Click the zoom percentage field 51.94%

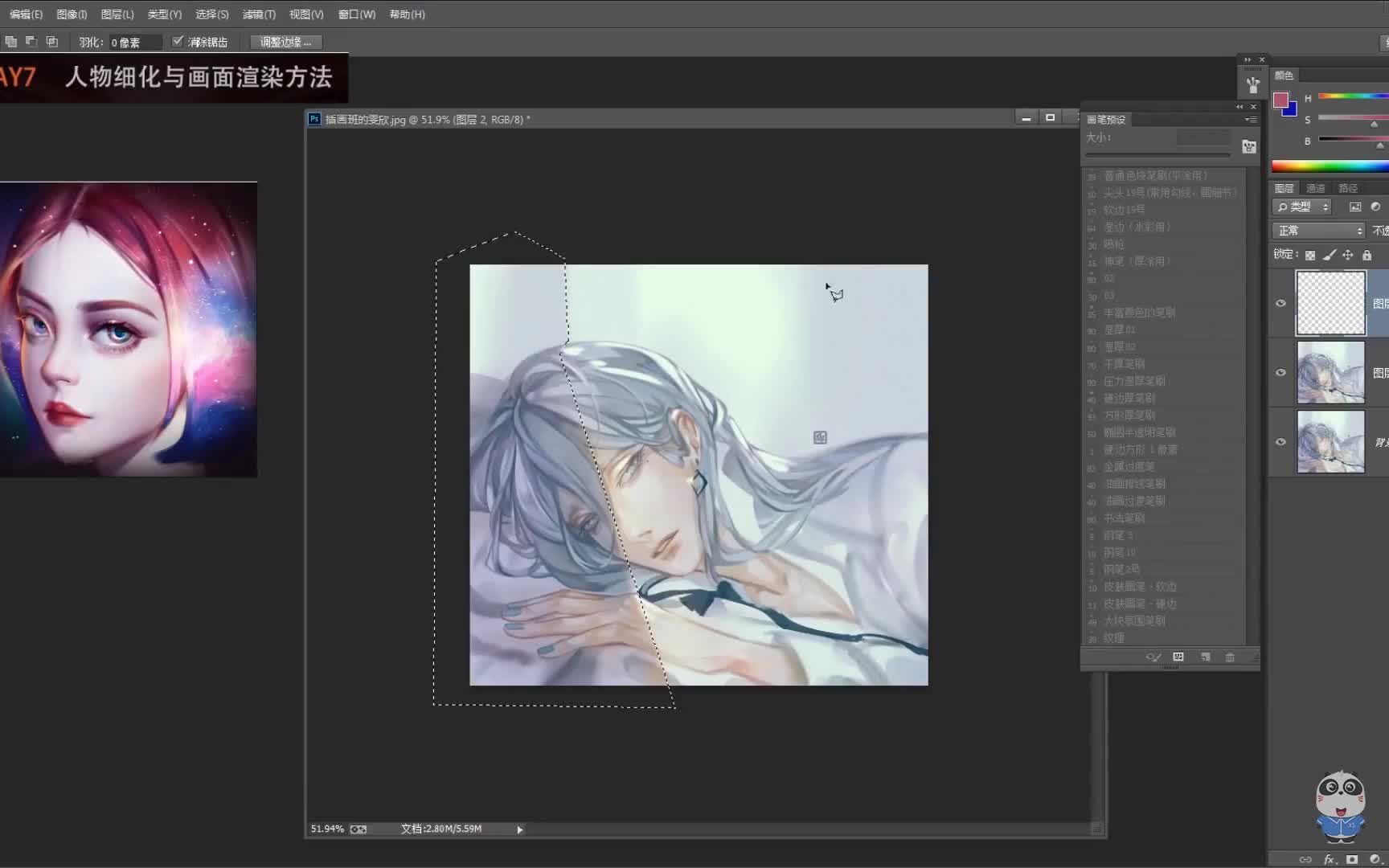click(327, 829)
